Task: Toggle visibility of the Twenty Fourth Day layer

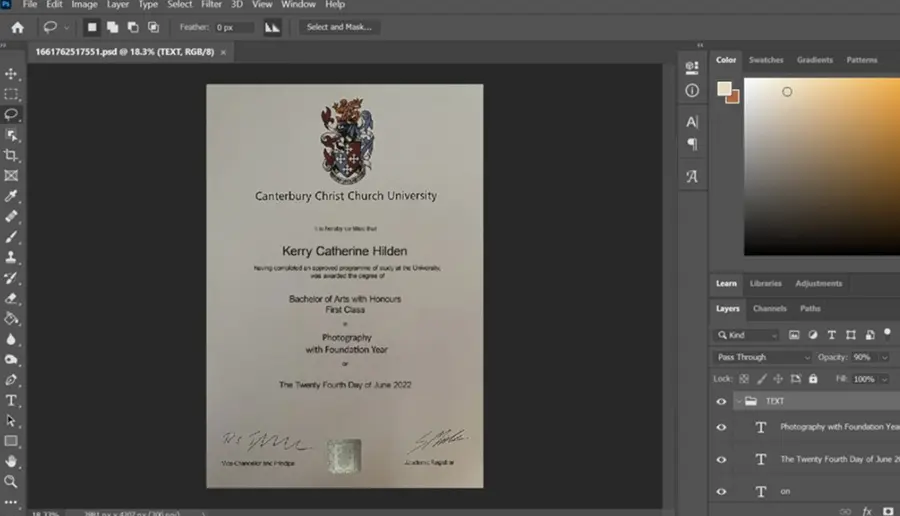Action: click(721, 459)
